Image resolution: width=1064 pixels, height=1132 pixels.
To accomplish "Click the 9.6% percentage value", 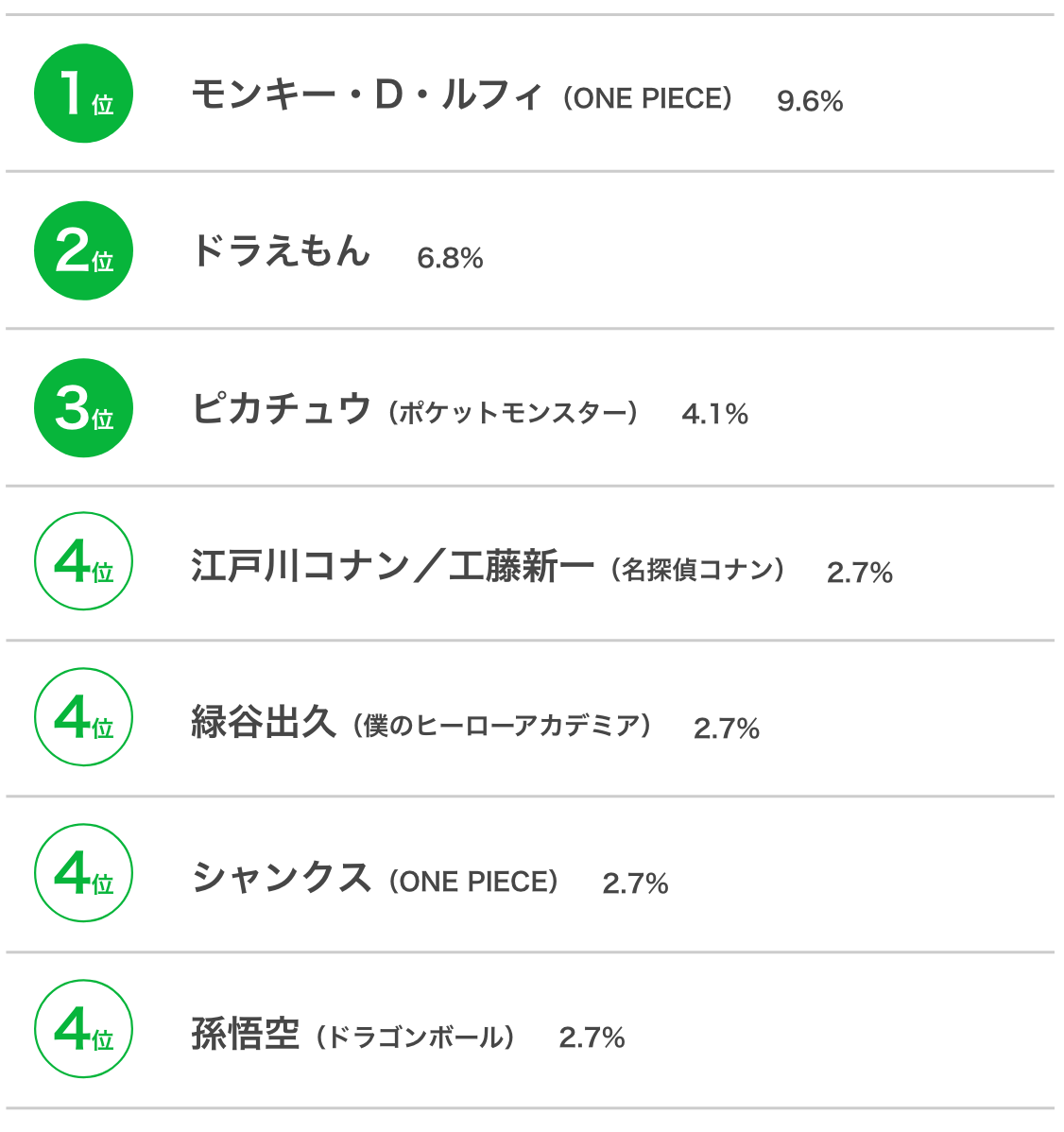I will [810, 101].
